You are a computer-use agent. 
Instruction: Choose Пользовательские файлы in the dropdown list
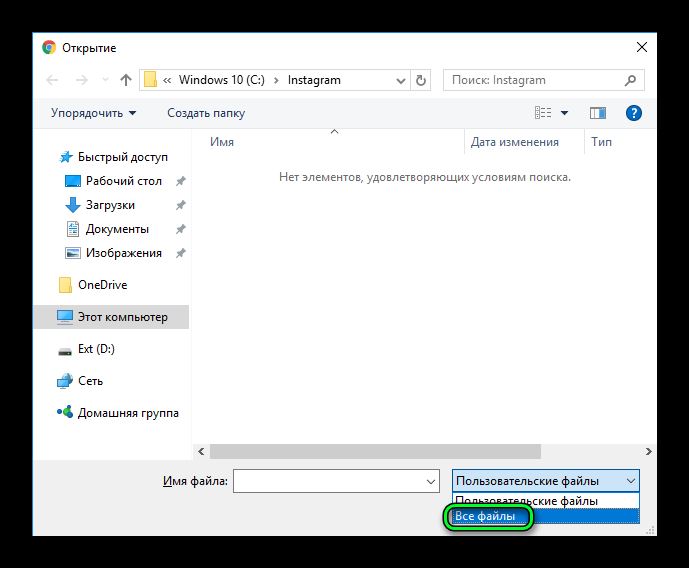pyautogui.click(x=546, y=501)
